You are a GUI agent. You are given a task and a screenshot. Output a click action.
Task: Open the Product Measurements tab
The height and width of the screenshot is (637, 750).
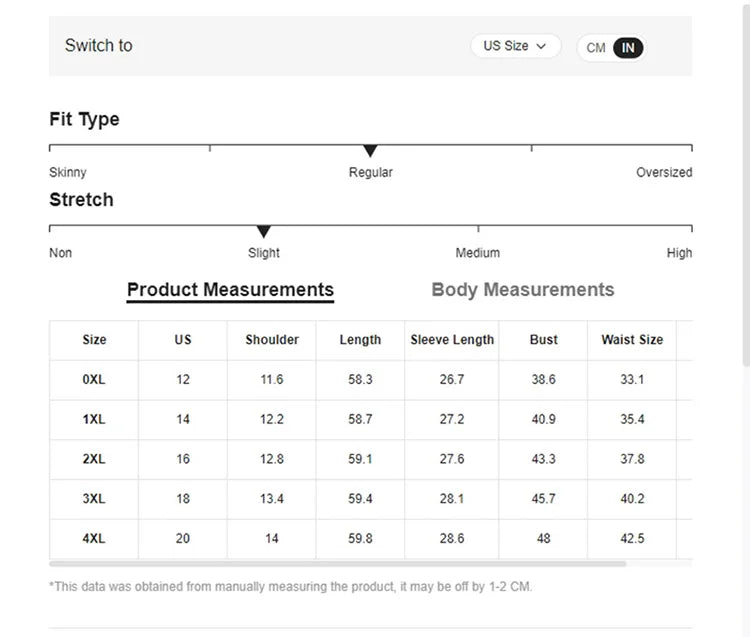pyautogui.click(x=230, y=290)
